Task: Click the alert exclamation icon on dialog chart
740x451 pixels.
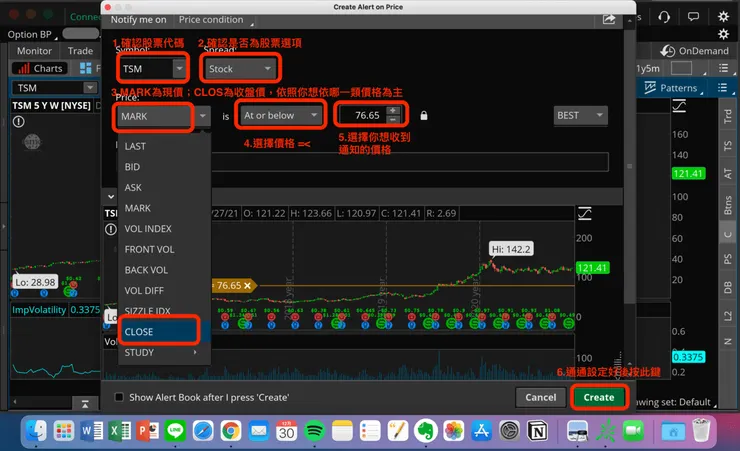Action: tap(110, 230)
